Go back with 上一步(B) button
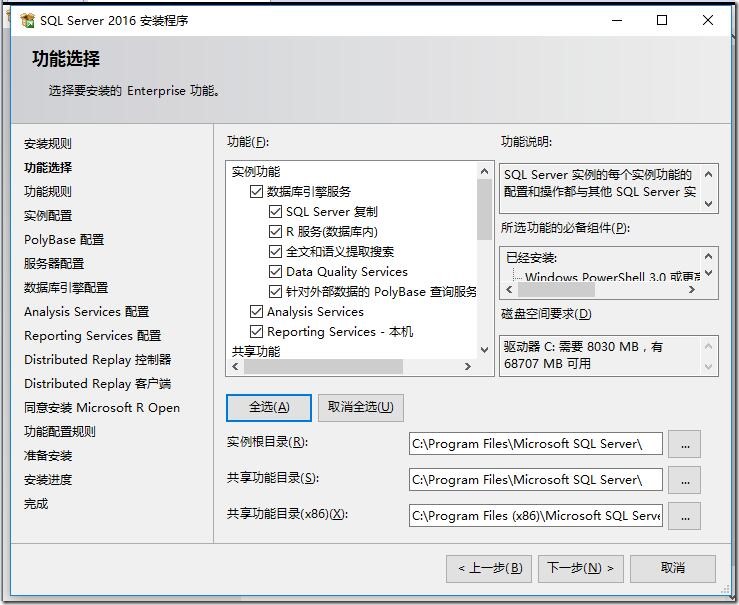The width and height of the screenshot is (739, 605). (x=489, y=568)
